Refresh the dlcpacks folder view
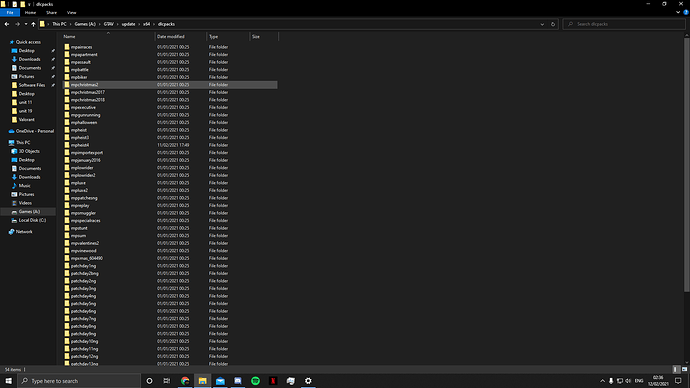 tap(553, 24)
